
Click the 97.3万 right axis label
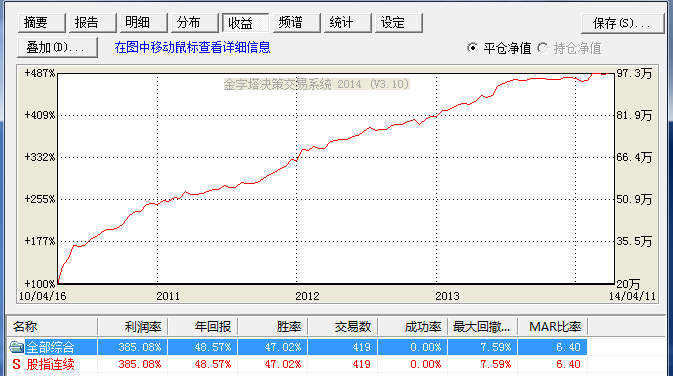pyautogui.click(x=634, y=73)
